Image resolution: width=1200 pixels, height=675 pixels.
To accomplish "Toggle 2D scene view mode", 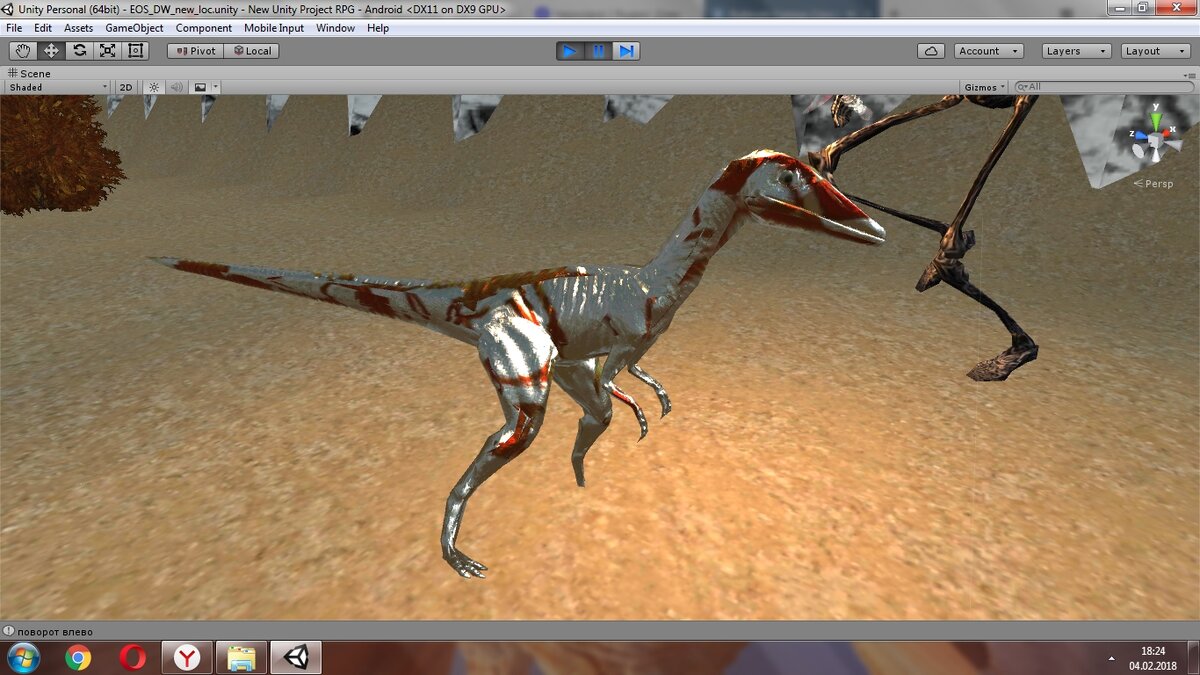I will 126,87.
